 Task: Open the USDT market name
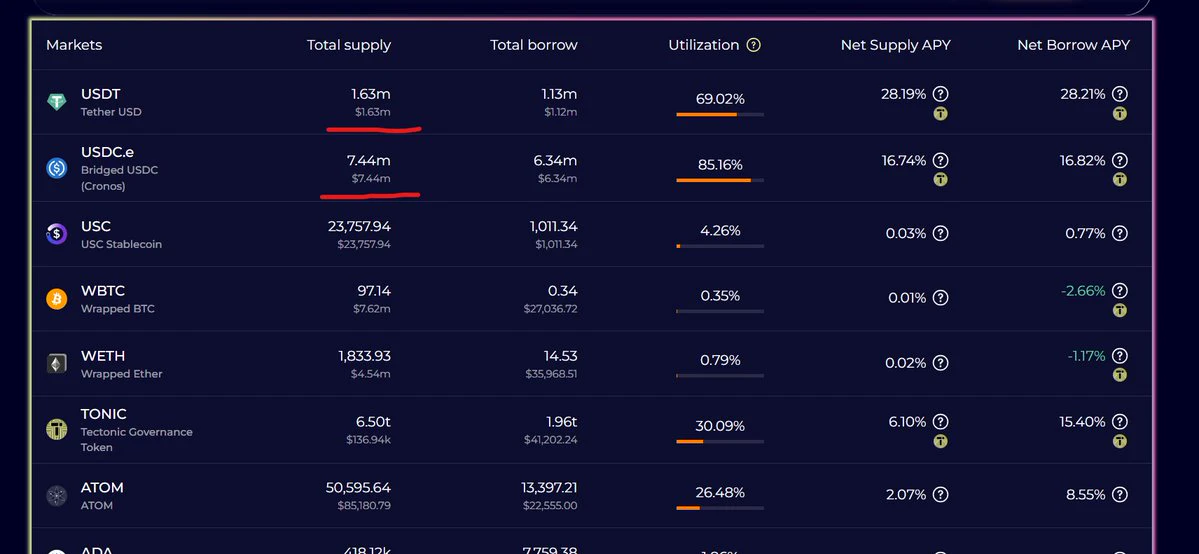coord(101,94)
